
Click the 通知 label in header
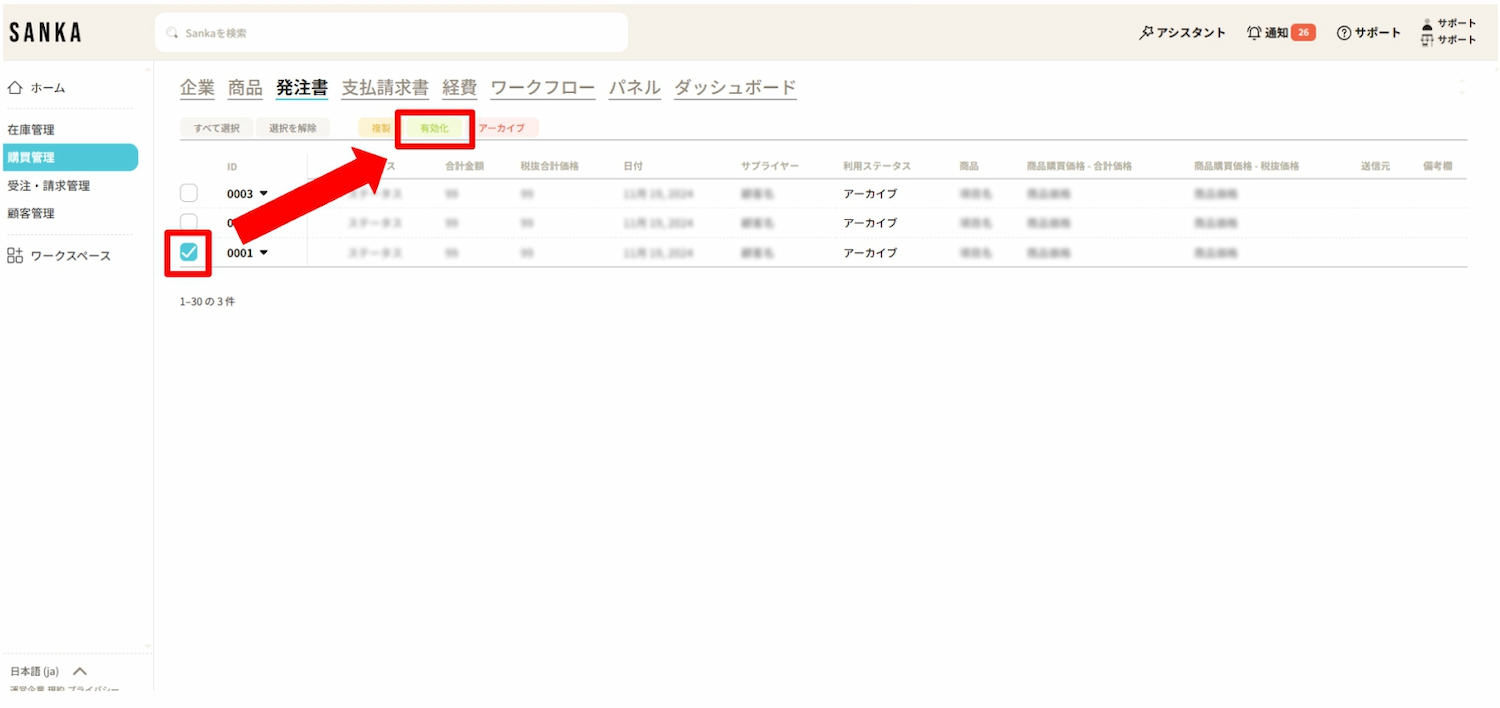(x=1276, y=33)
